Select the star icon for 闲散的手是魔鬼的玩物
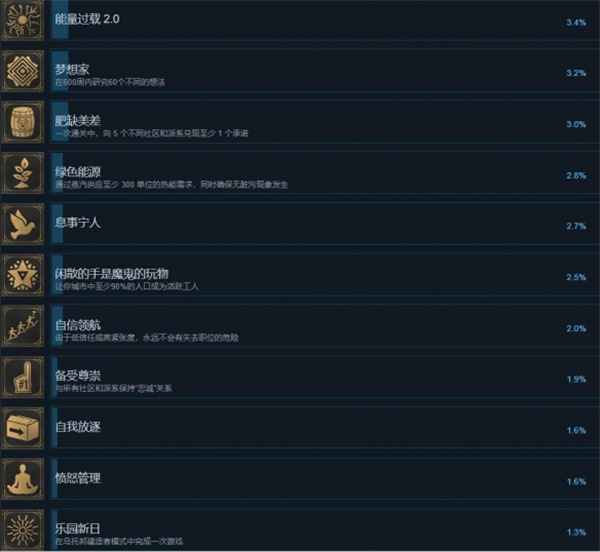Image resolution: width=600 pixels, height=552 pixels. (23, 275)
